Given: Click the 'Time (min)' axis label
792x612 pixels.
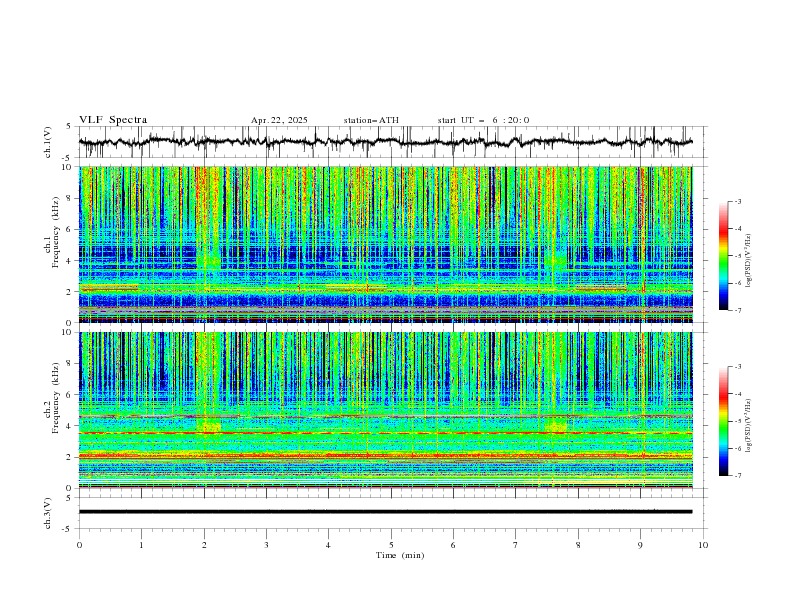Looking at the screenshot, I should coord(400,555).
